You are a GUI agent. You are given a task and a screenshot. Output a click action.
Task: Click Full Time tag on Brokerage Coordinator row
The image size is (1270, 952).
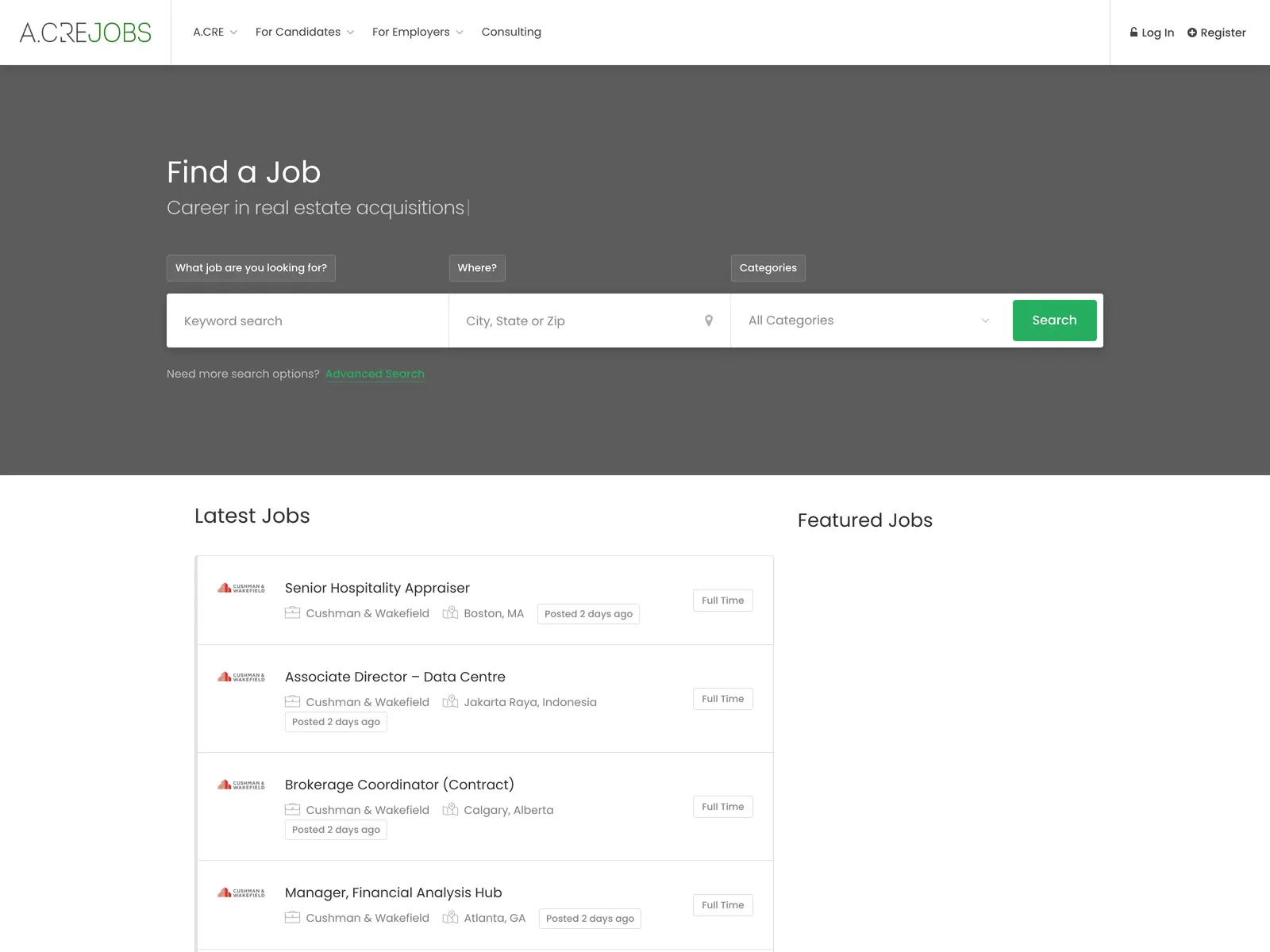tap(723, 807)
